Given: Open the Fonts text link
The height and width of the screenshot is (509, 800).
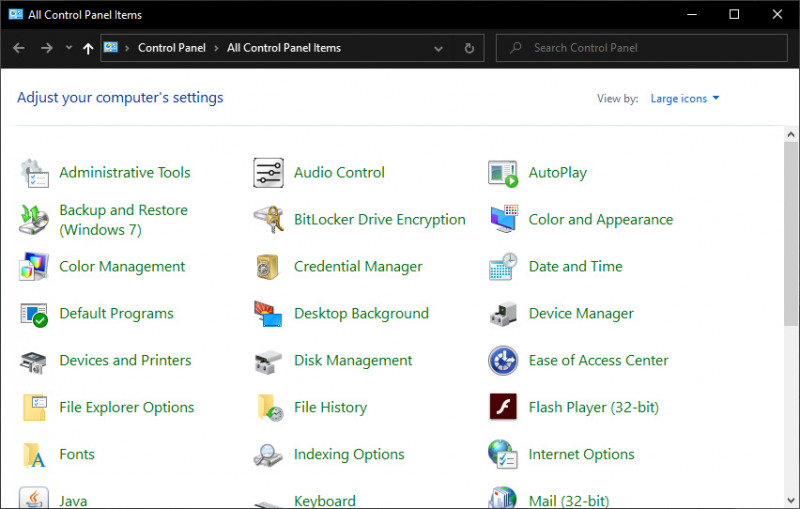Looking at the screenshot, I should (77, 454).
